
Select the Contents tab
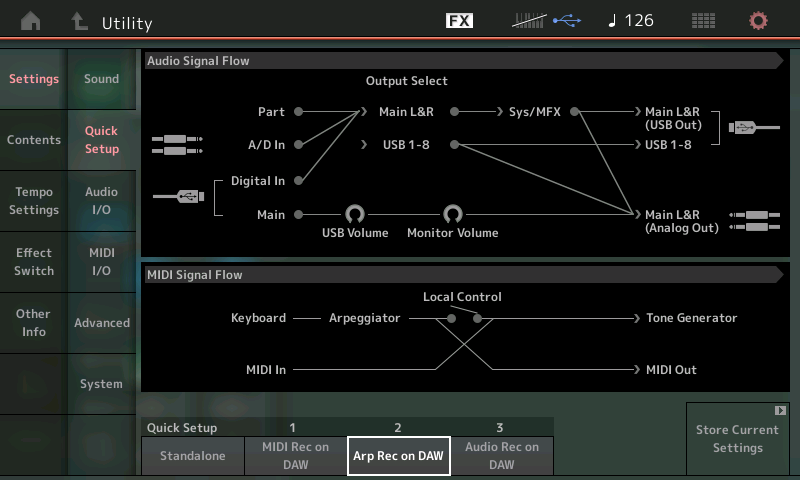click(x=34, y=140)
